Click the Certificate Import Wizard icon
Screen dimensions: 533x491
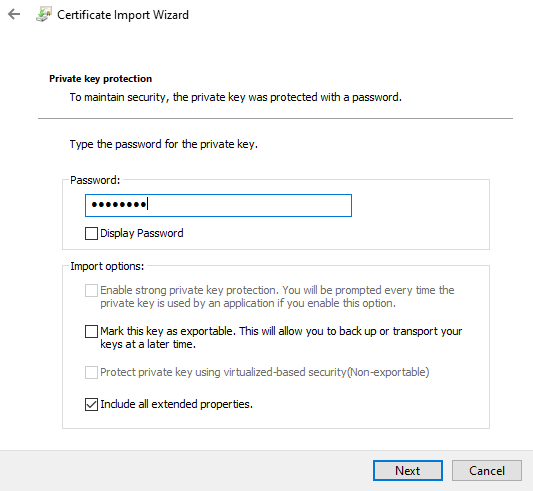pyautogui.click(x=44, y=15)
